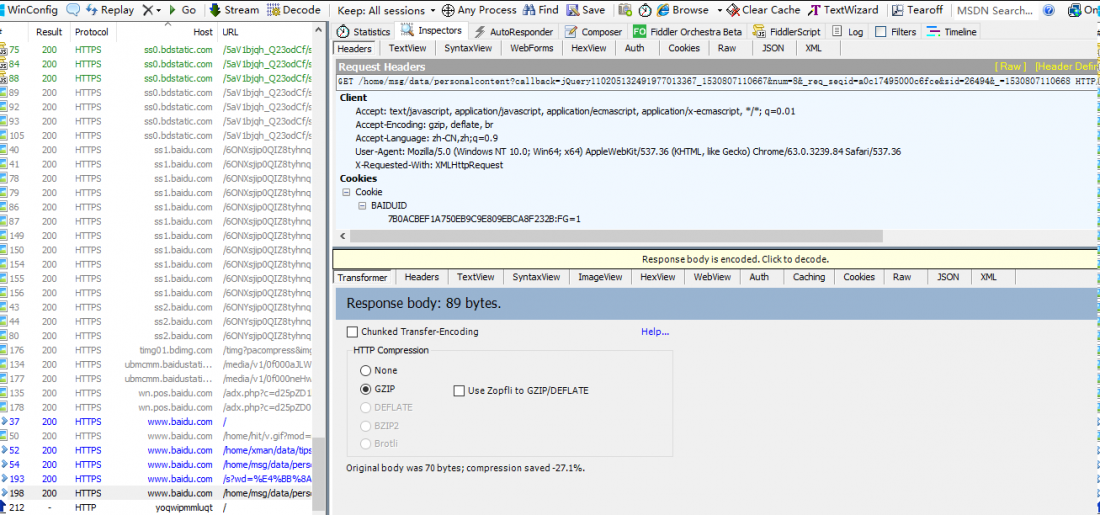Toggle Stream mode in toolbar

click(234, 10)
